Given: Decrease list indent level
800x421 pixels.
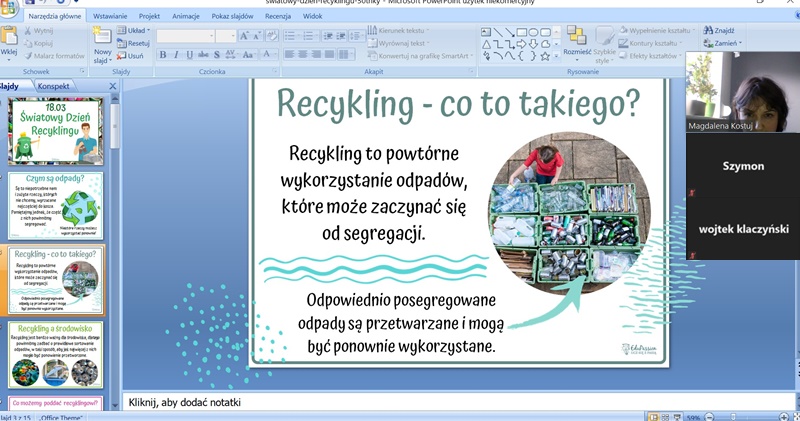Looking at the screenshot, I should (328, 36).
